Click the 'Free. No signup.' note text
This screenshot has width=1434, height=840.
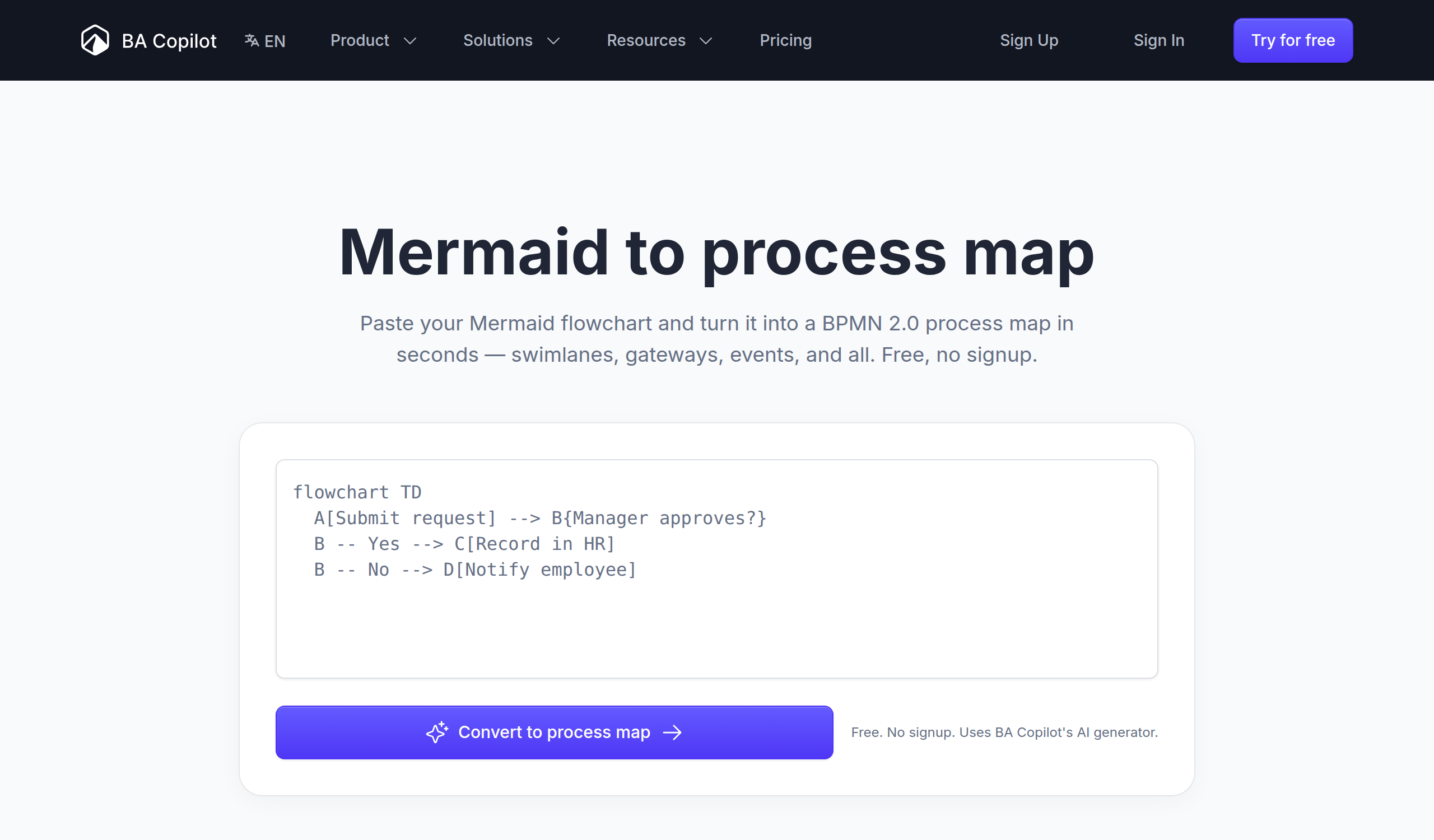1004,732
